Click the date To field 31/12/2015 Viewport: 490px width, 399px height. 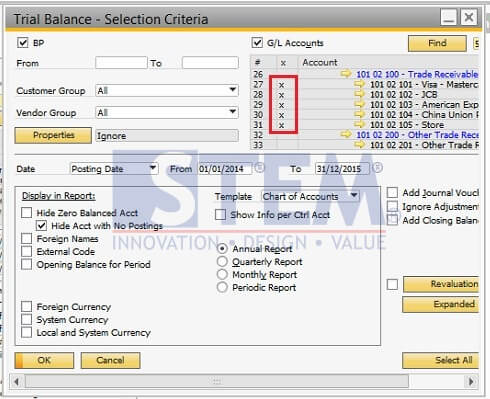[342, 169]
